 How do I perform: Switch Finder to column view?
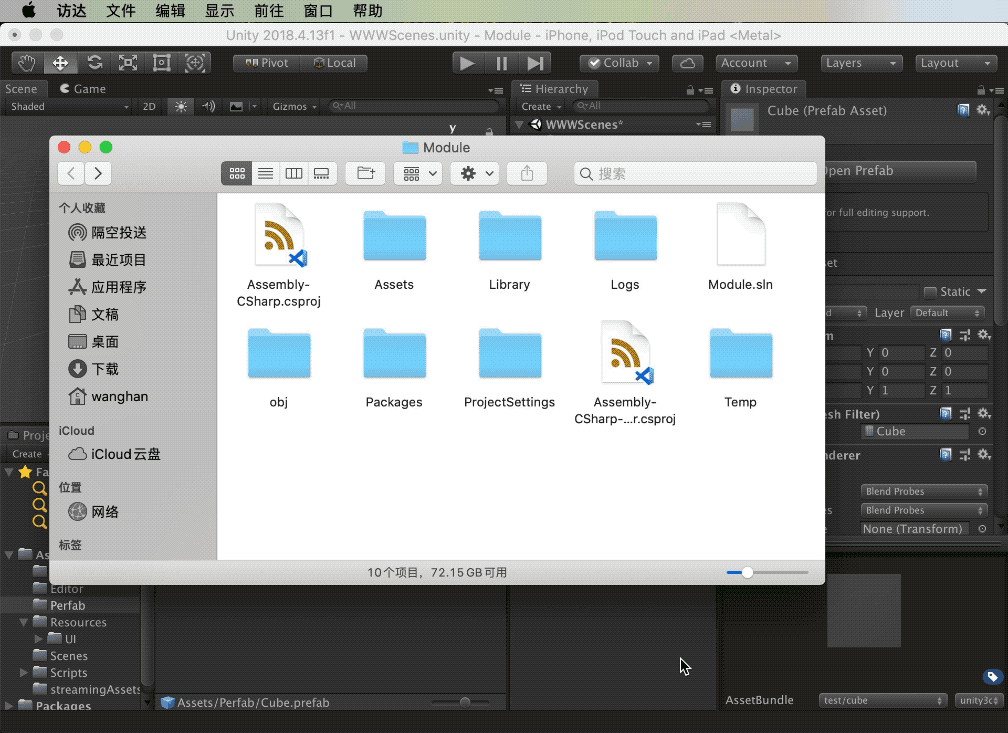pyautogui.click(x=294, y=173)
